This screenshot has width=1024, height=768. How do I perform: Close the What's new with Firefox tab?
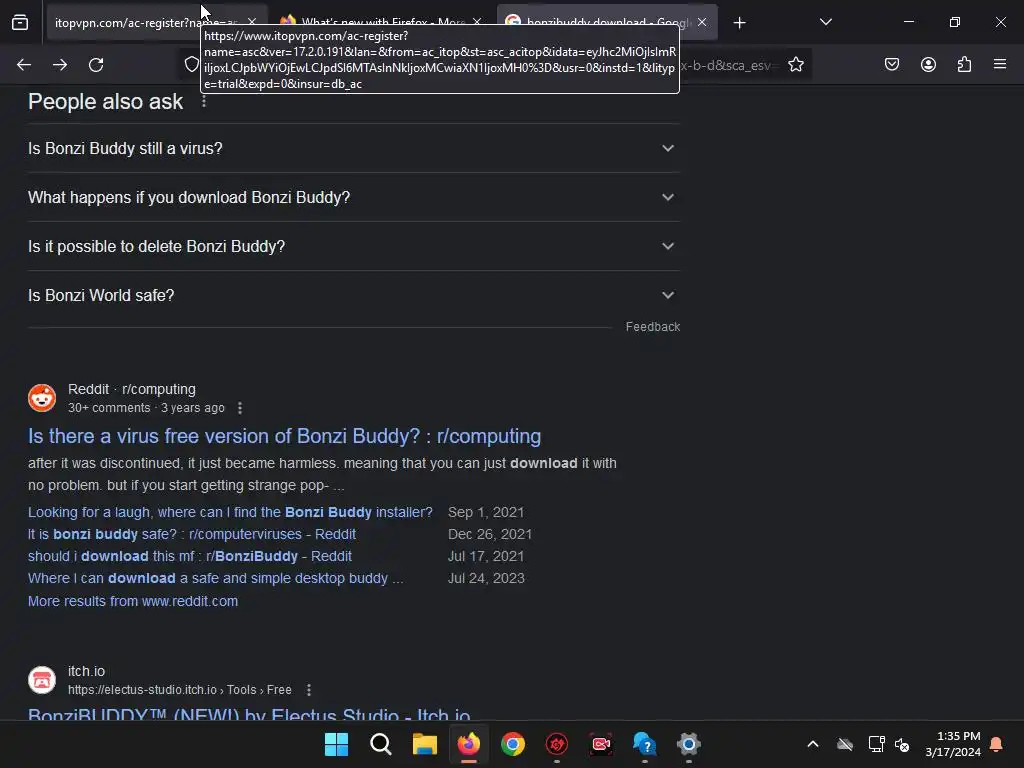point(477,22)
